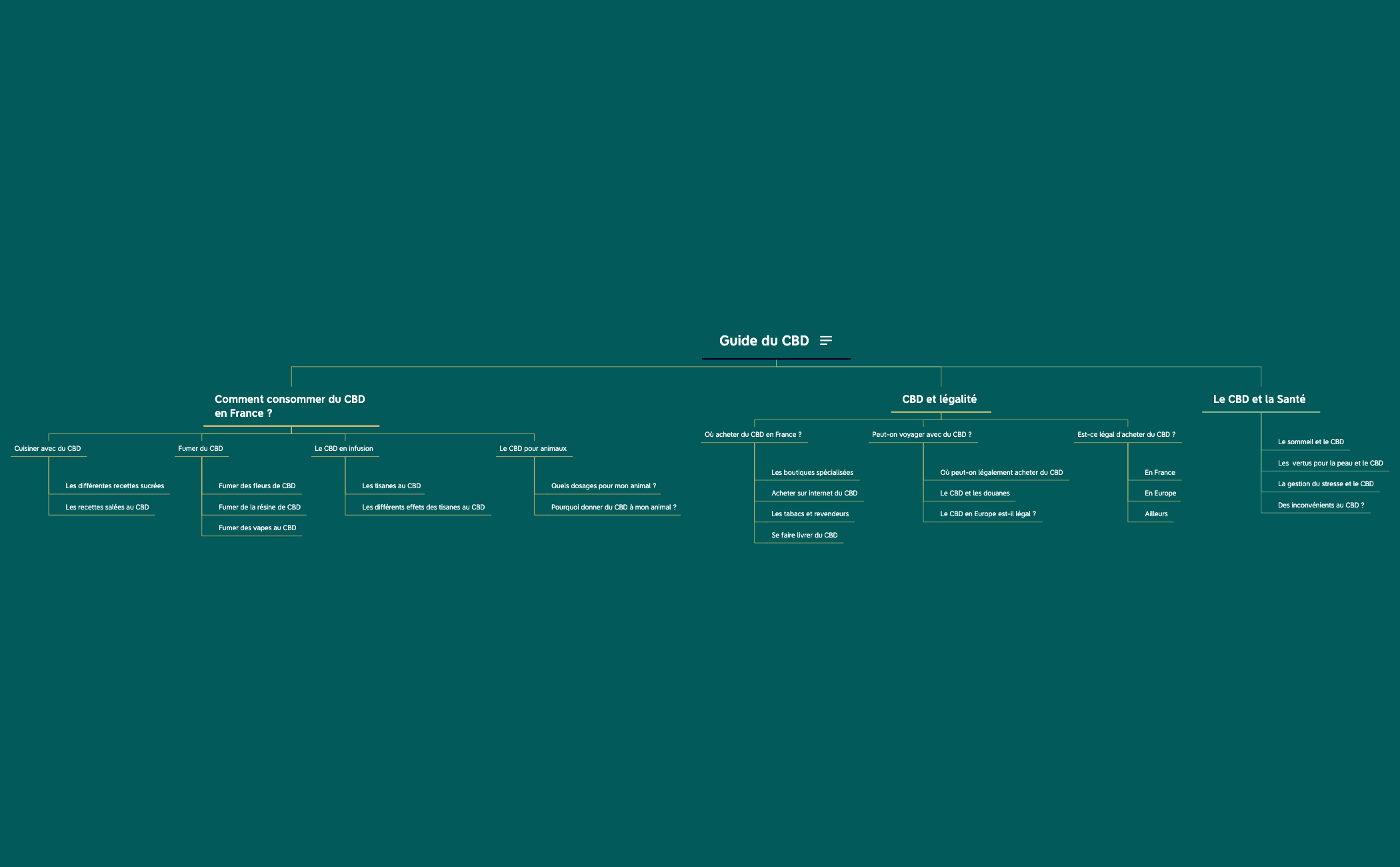Click Fumer des vapes au CBD leaf
Image resolution: width=1400 pixels, height=867 pixels.
coord(257,528)
